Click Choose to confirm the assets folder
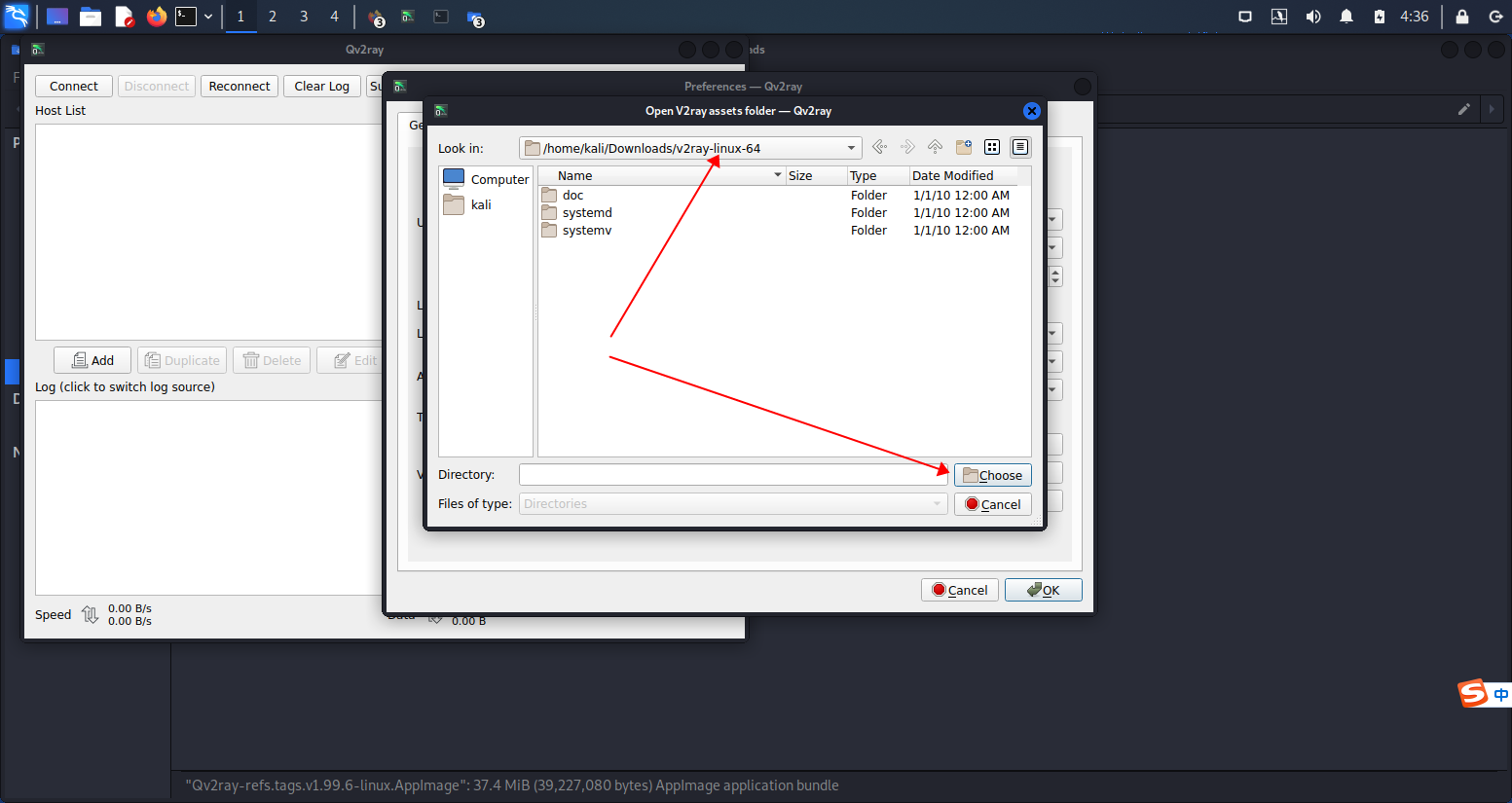Image resolution: width=1512 pixels, height=803 pixels. (x=992, y=475)
